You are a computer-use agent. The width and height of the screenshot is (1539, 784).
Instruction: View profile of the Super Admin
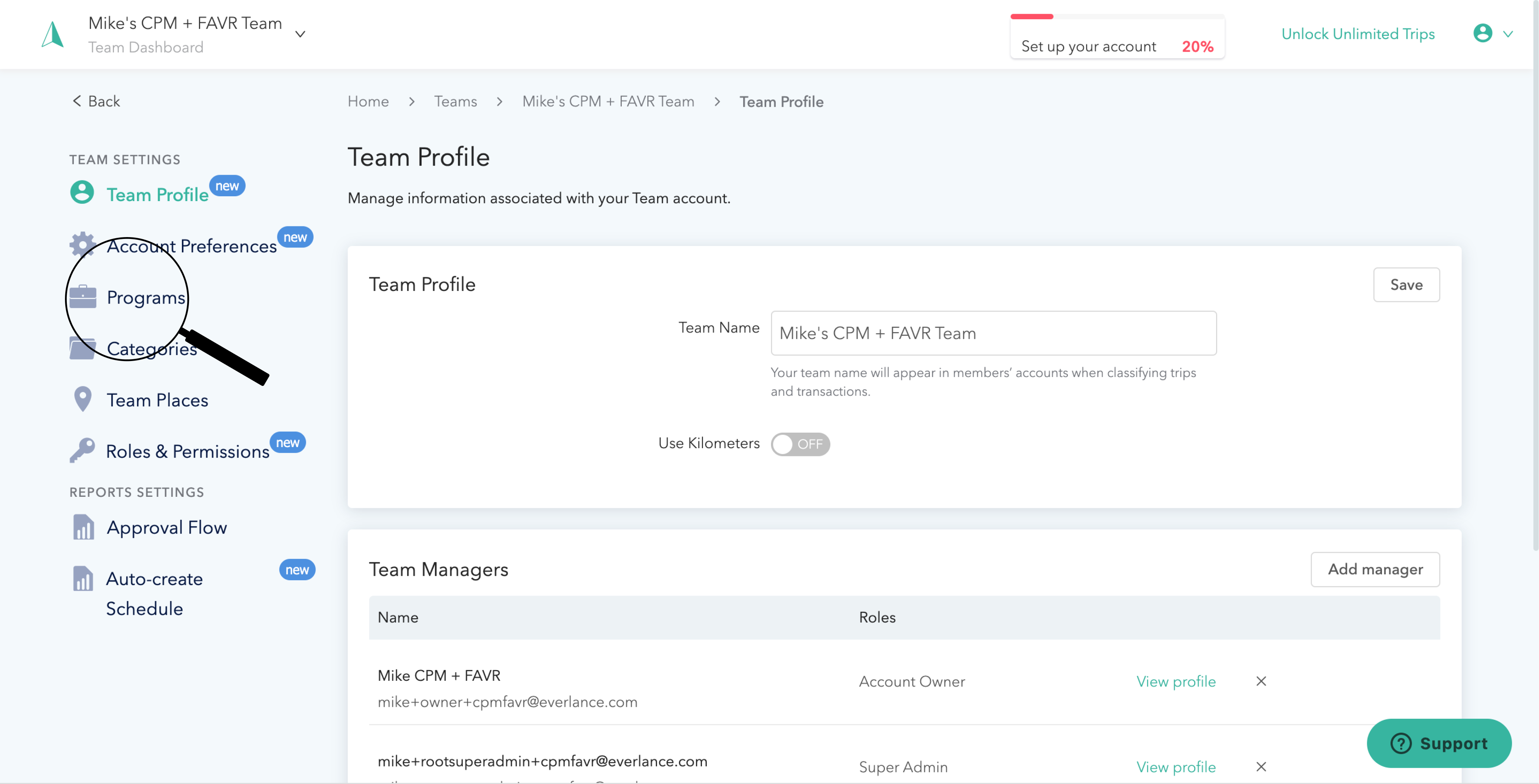pos(1175,767)
